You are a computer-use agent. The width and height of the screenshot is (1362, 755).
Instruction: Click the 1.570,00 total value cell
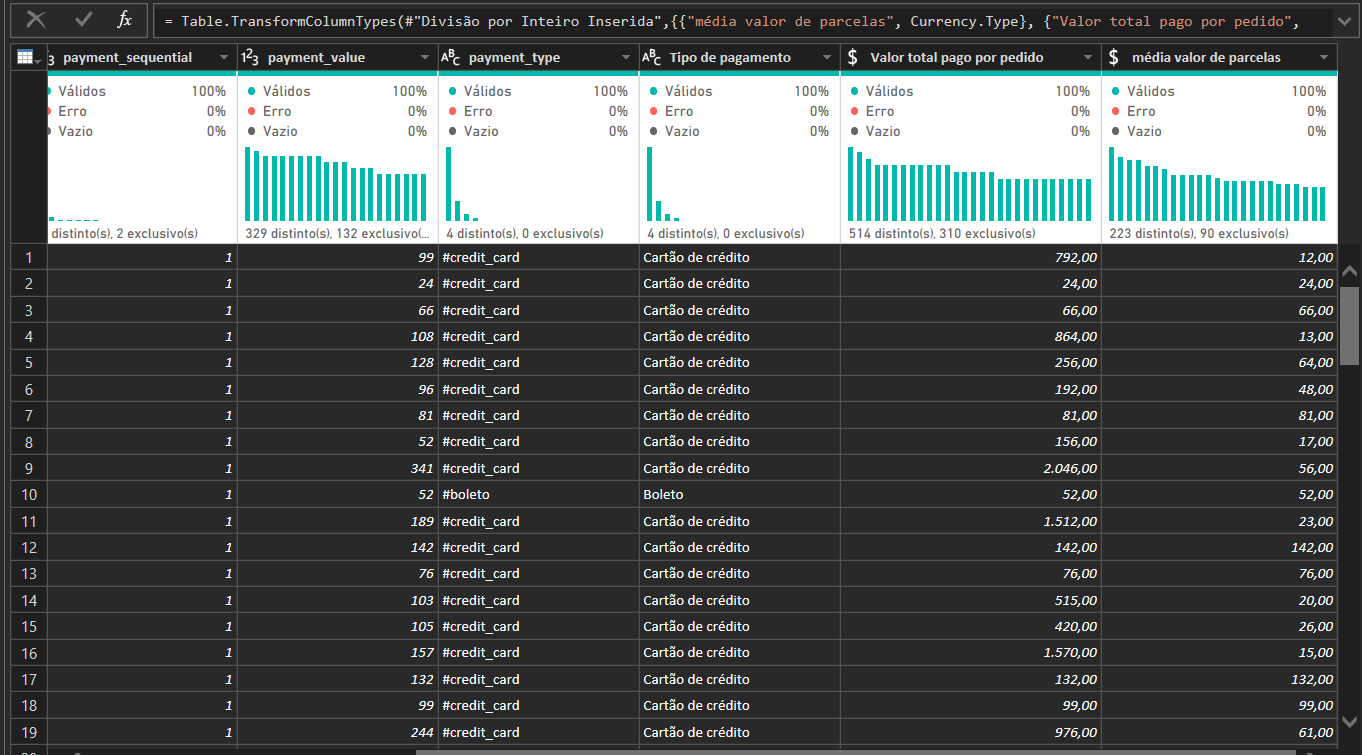970,653
